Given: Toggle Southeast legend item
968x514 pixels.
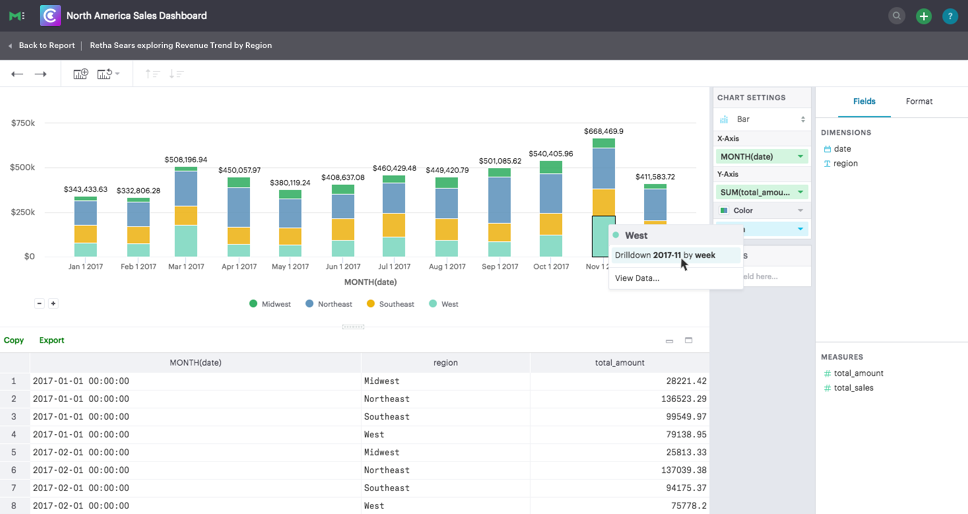Looking at the screenshot, I should click(x=390, y=304).
